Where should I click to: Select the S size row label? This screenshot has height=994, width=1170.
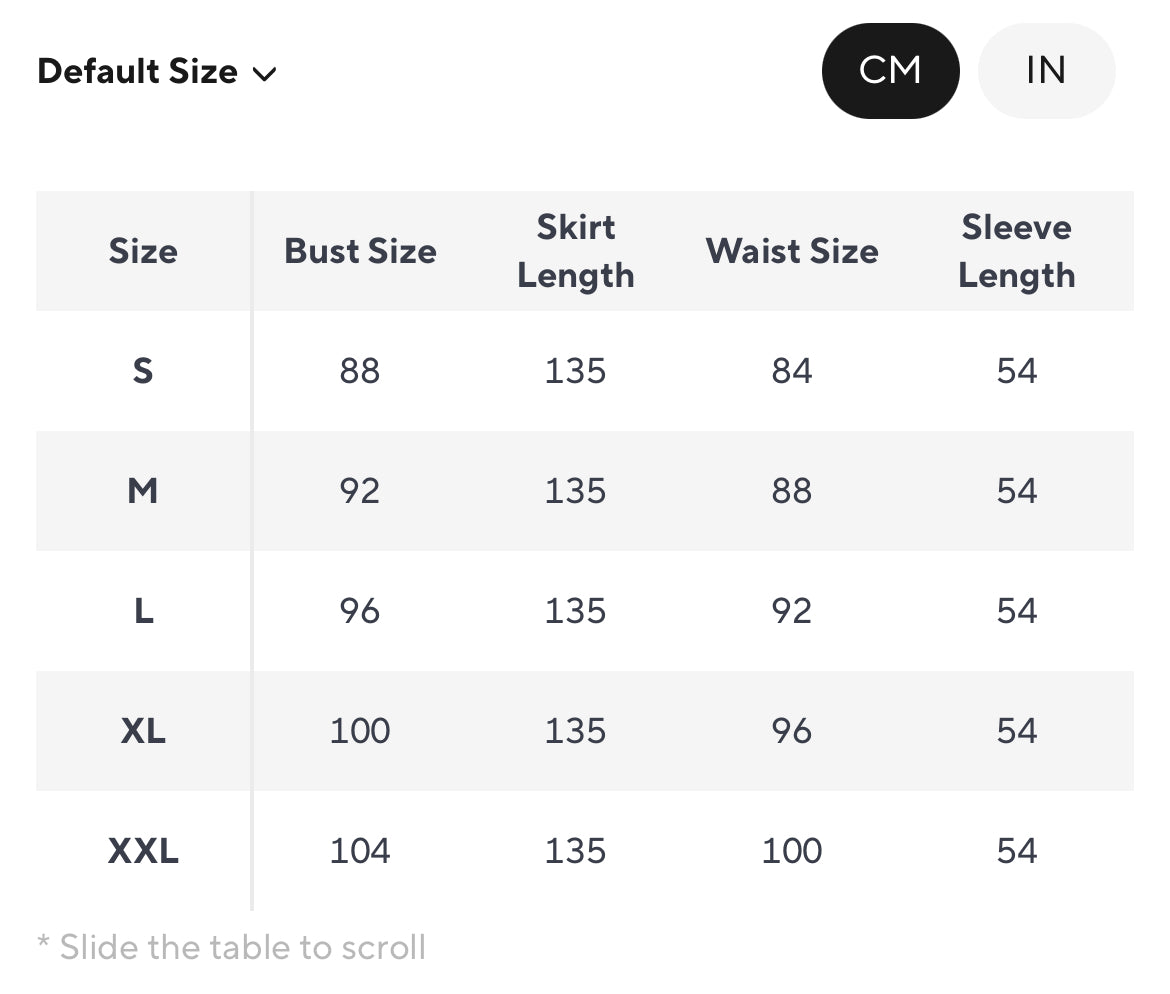coord(143,371)
